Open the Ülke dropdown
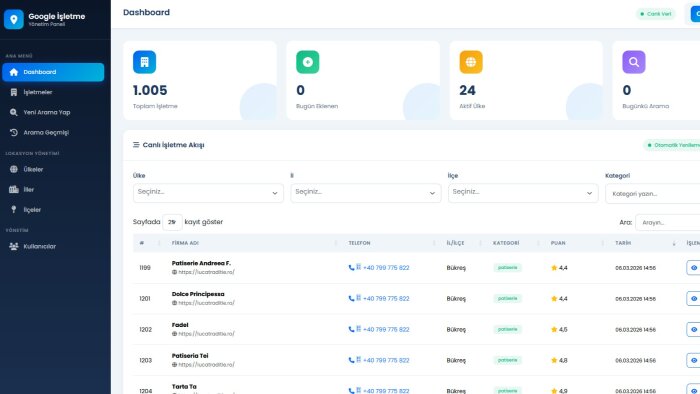The image size is (700, 394). pos(208,193)
